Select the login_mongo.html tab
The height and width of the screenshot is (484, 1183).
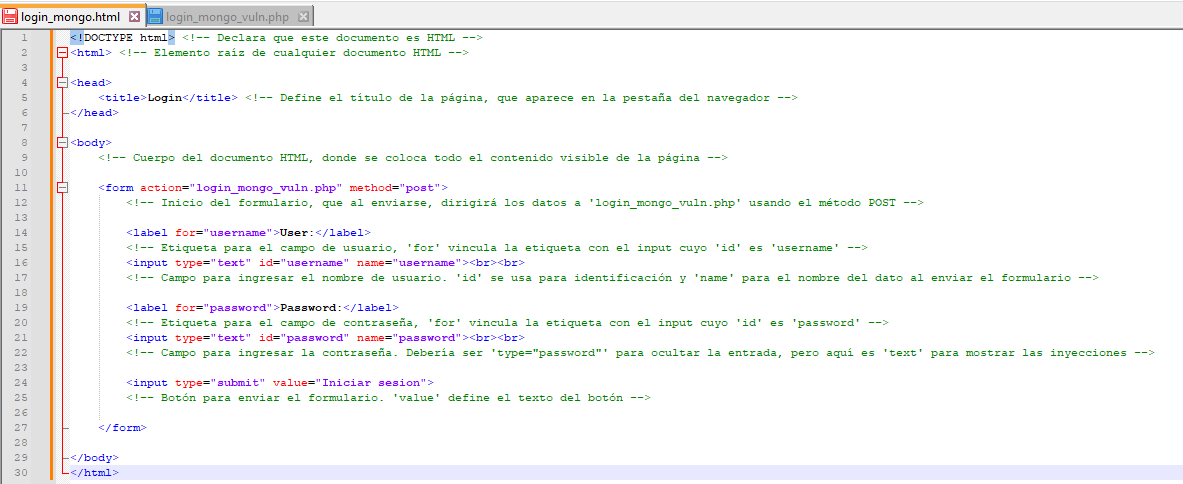[70, 16]
